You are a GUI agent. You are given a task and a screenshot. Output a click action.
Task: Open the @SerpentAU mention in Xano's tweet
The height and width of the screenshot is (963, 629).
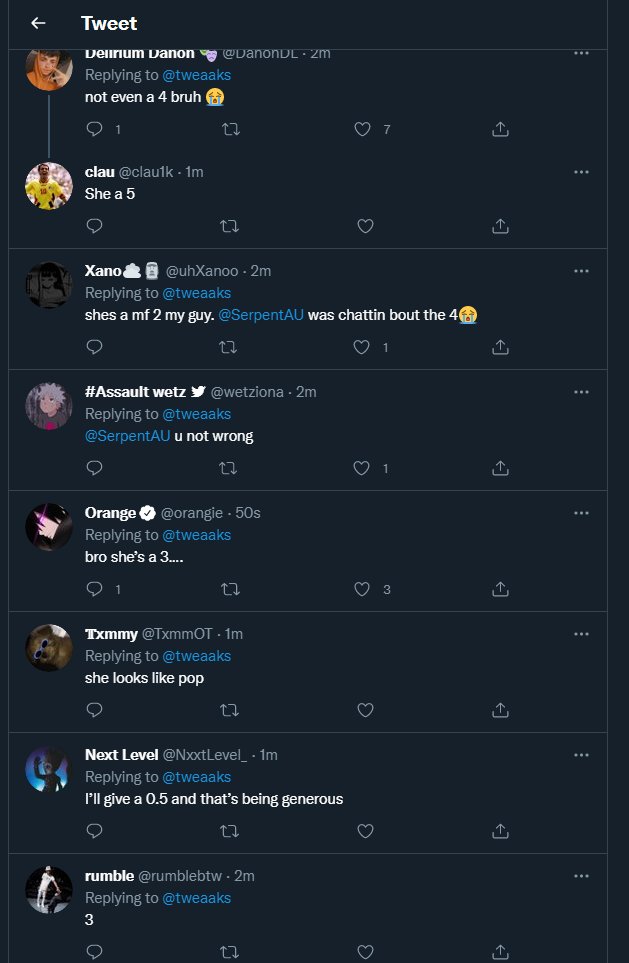tap(261, 315)
